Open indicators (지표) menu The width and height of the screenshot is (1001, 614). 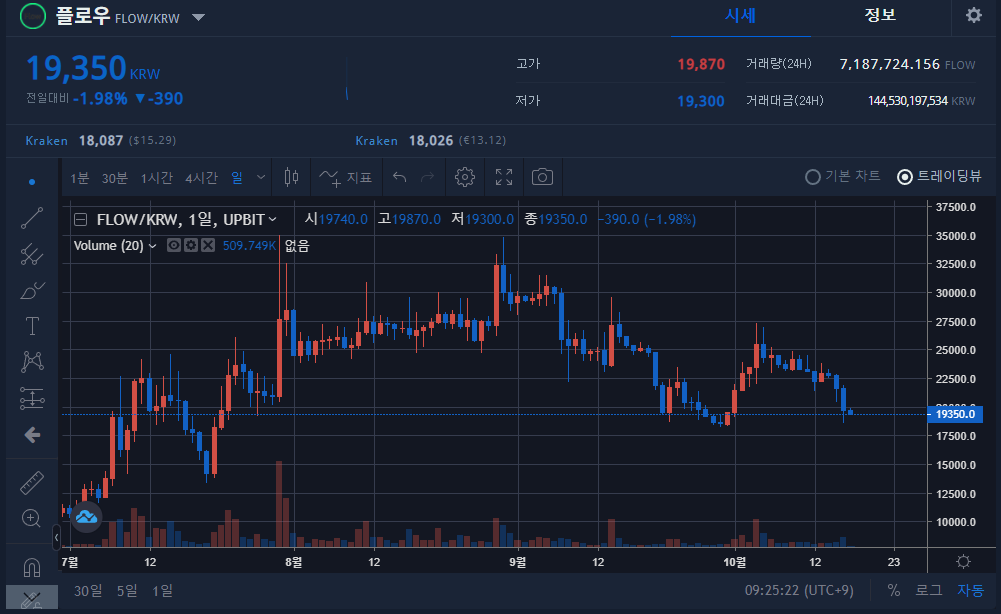tap(346, 177)
